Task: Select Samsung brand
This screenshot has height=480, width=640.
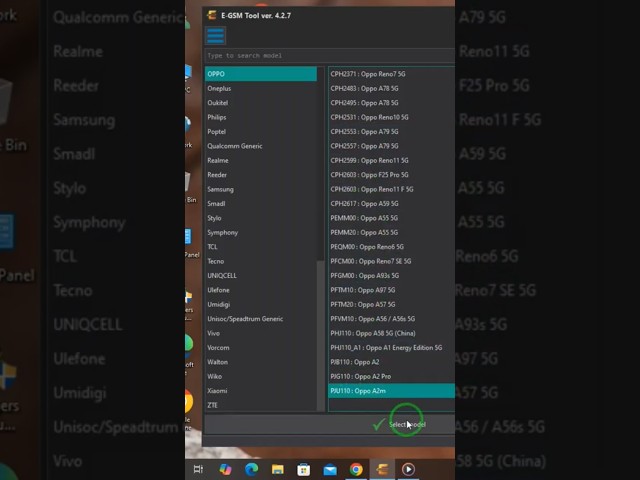Action: pyautogui.click(x=261, y=189)
